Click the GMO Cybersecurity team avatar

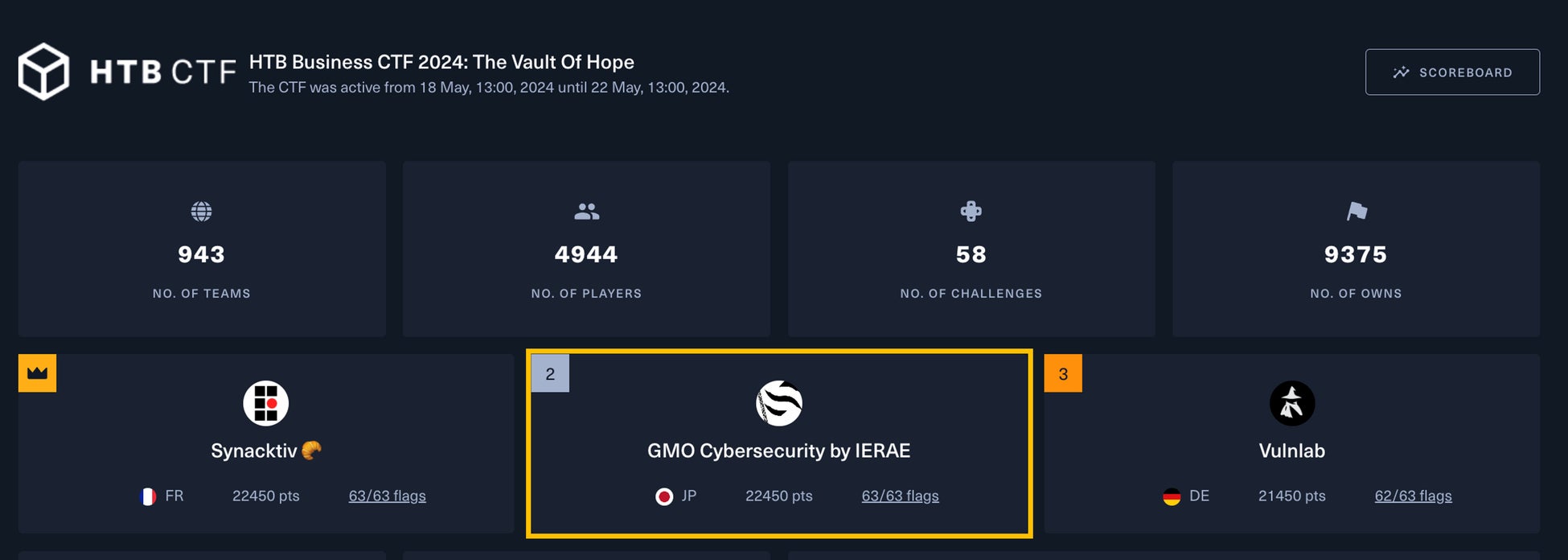click(778, 403)
